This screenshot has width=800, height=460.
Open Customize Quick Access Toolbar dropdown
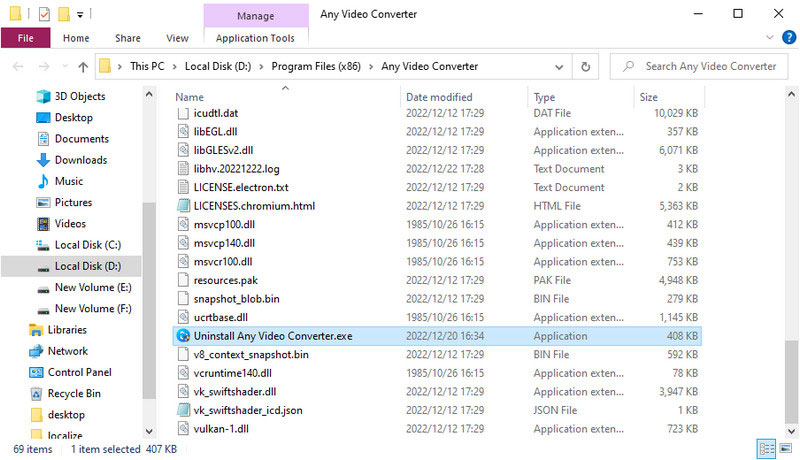(80, 15)
